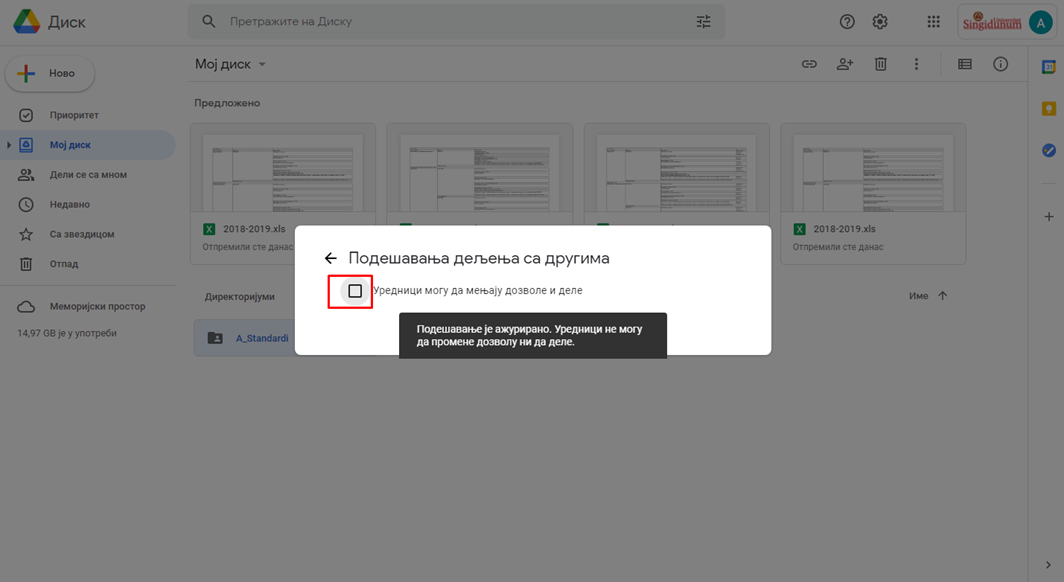
Task: Expand Мој диск tree in sidebar
Action: pyautogui.click(x=9, y=145)
